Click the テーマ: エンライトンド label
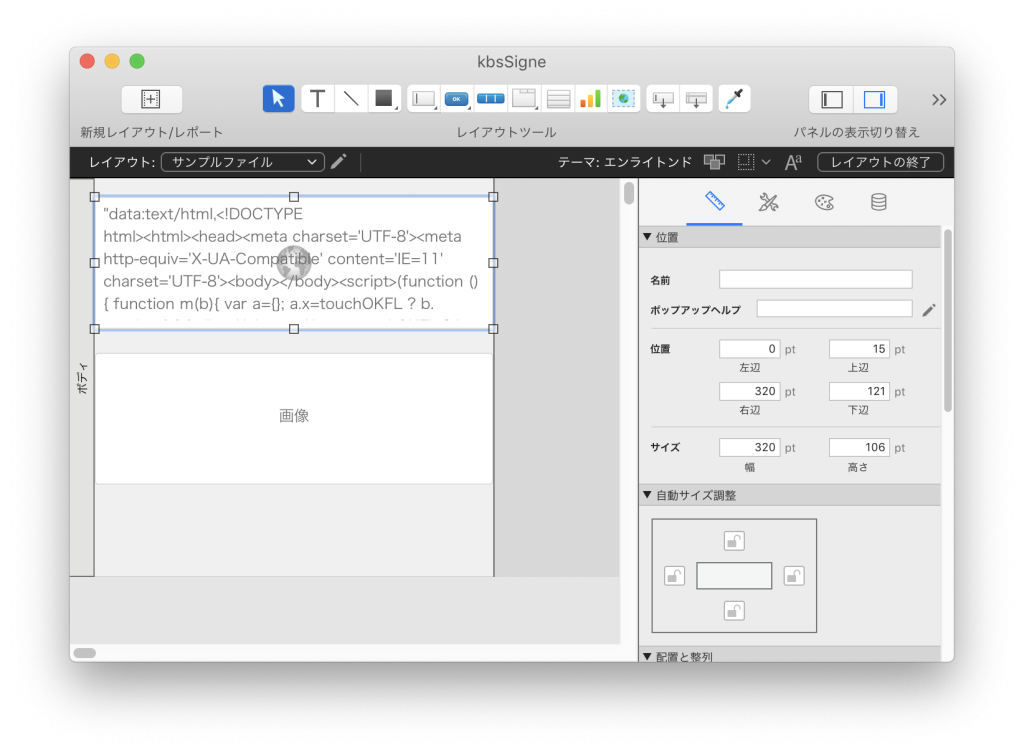The height and width of the screenshot is (754, 1024). pyautogui.click(x=624, y=162)
